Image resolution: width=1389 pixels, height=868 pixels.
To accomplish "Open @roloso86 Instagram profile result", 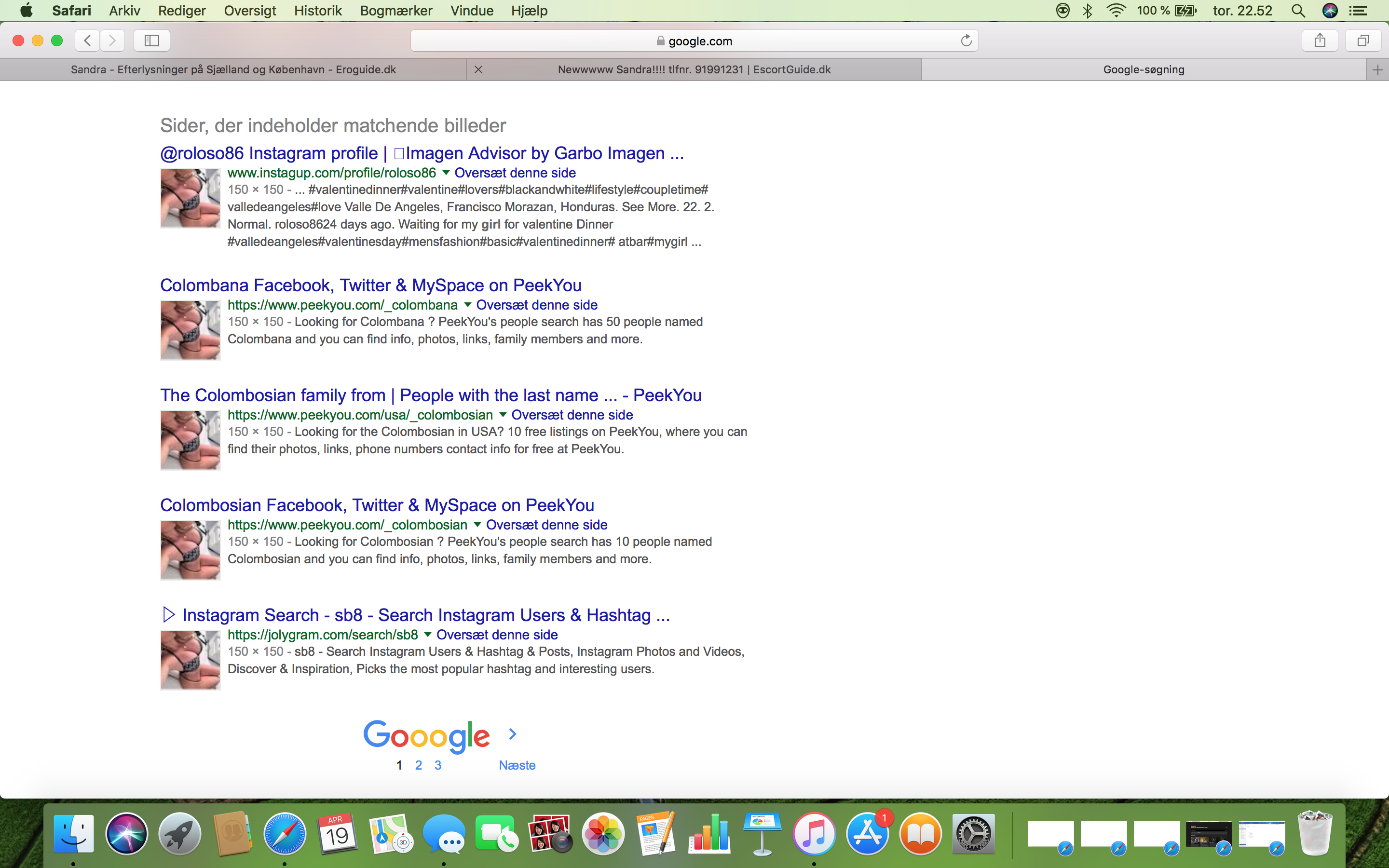I will click(422, 153).
